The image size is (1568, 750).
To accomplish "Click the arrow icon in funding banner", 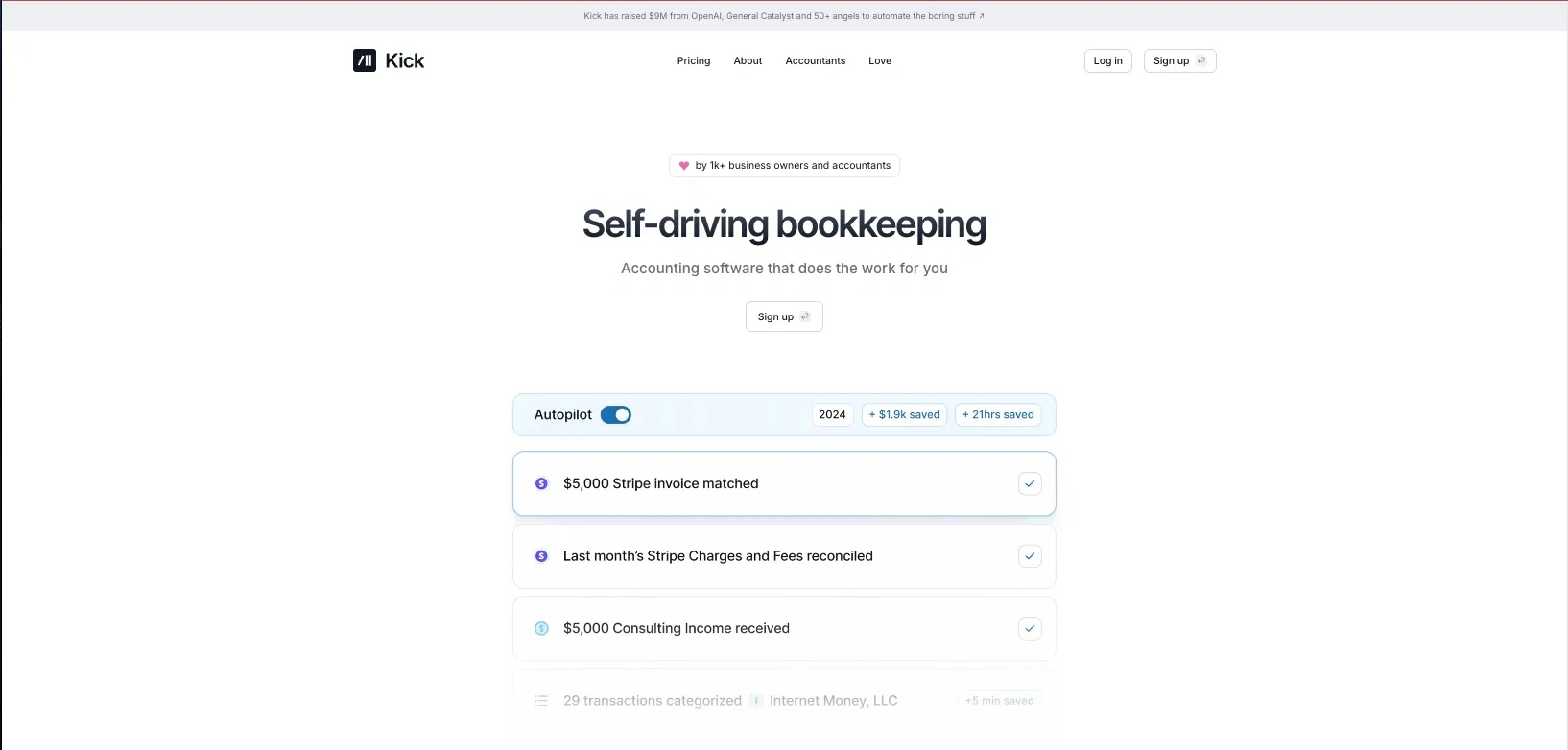I will [x=981, y=16].
